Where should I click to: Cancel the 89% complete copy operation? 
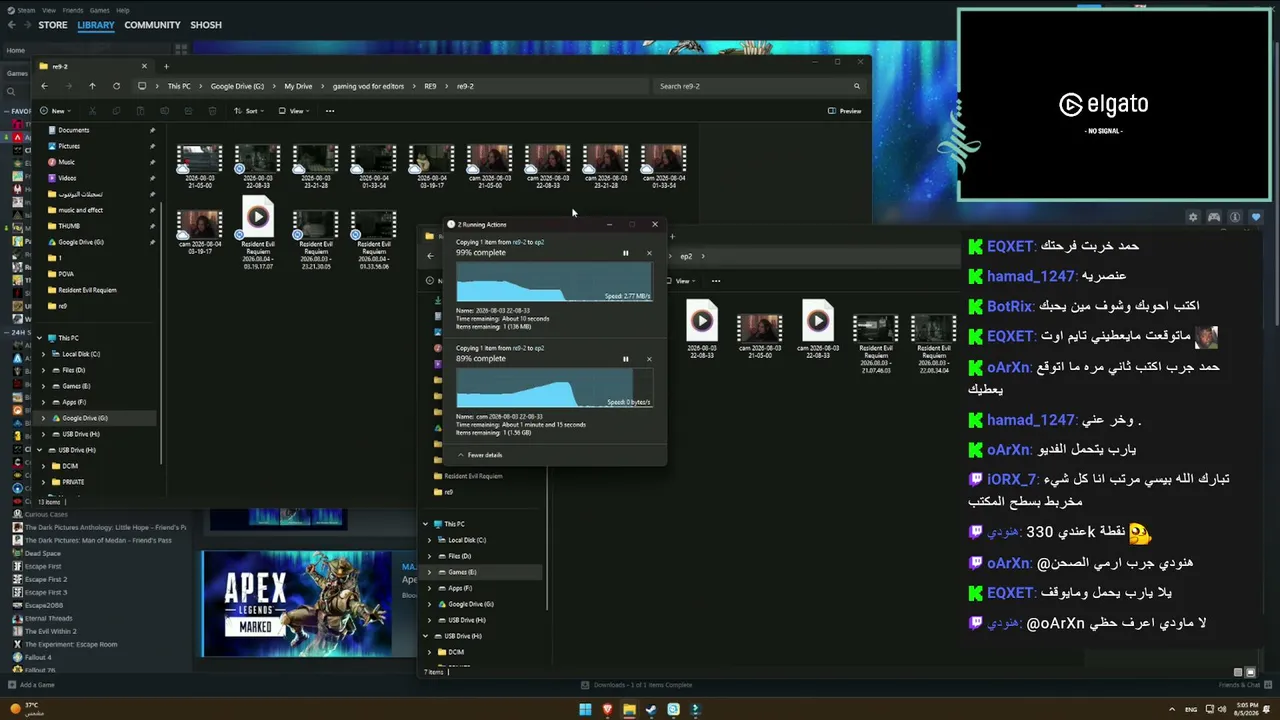[649, 359]
